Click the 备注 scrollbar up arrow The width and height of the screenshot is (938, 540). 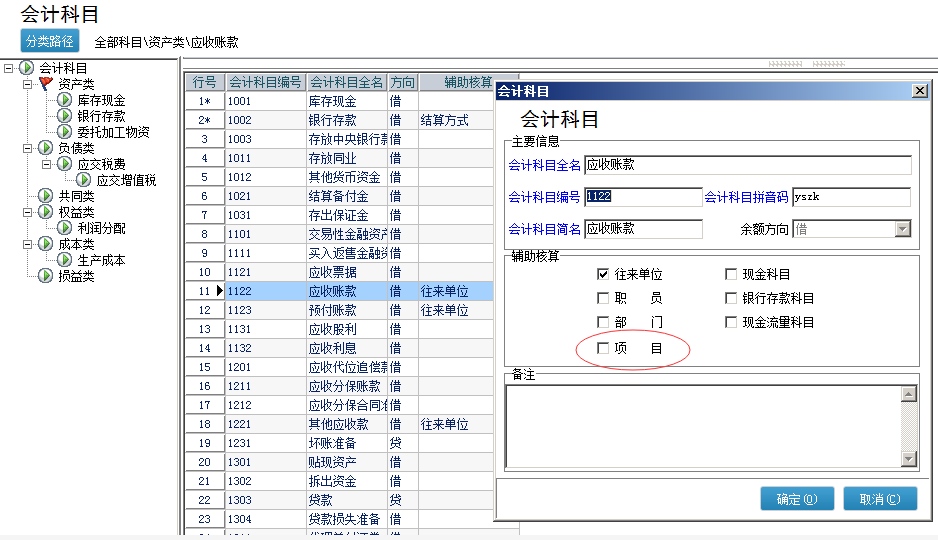[x=909, y=393]
